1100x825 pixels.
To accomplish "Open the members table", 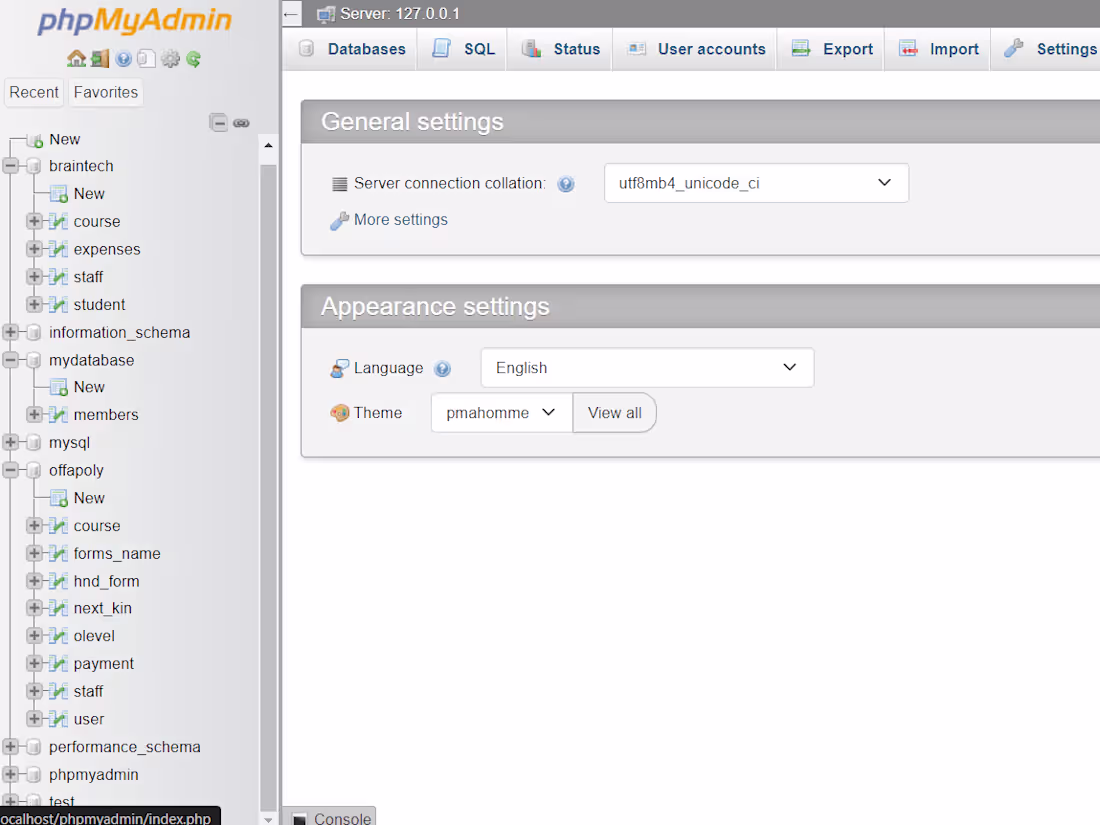I will tap(106, 415).
